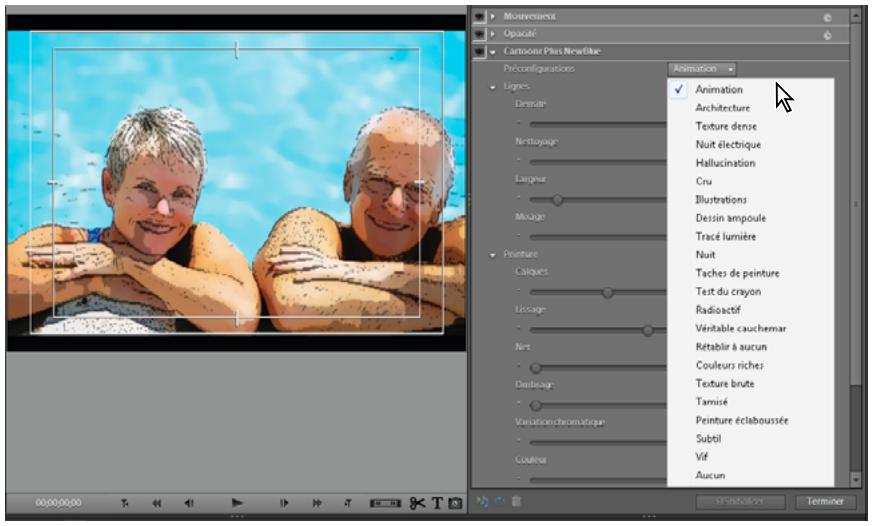Viewport: 873px width, 526px height.
Task: Collapse the Lignes group
Action: 493,87
